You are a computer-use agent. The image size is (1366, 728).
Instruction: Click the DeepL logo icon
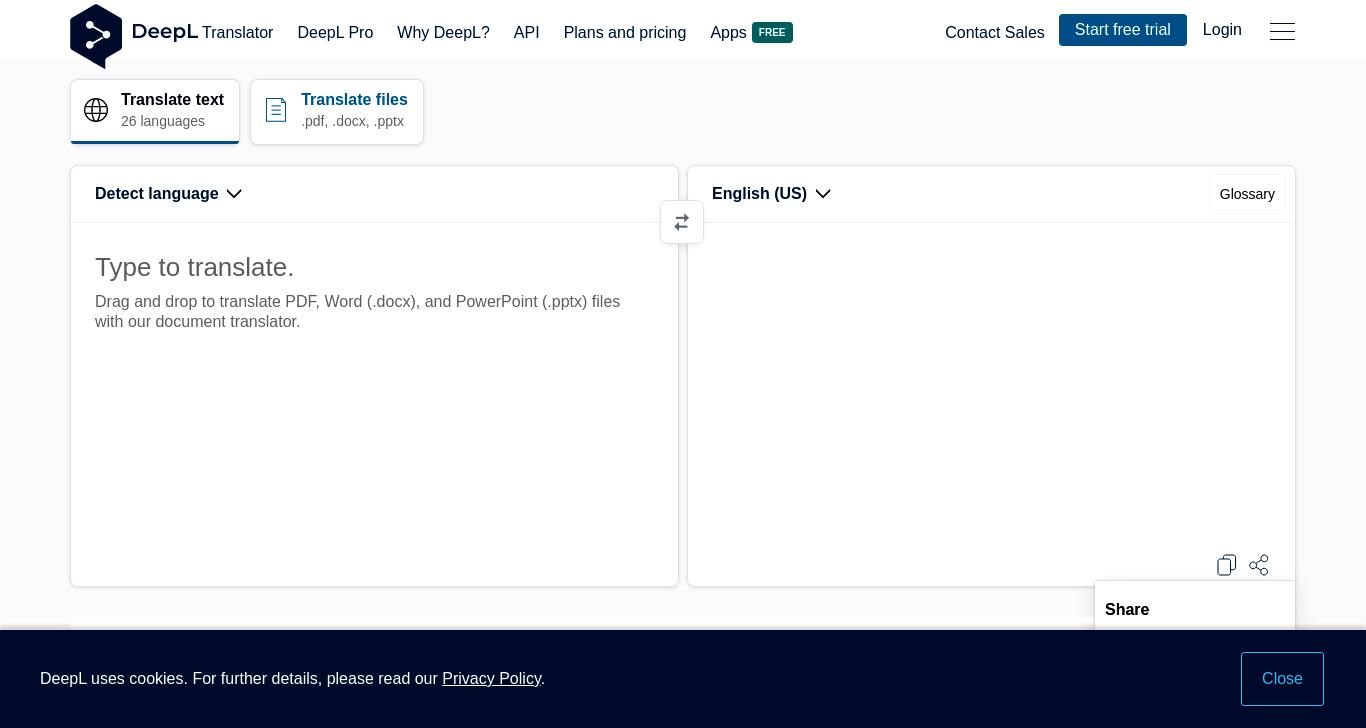(96, 36)
